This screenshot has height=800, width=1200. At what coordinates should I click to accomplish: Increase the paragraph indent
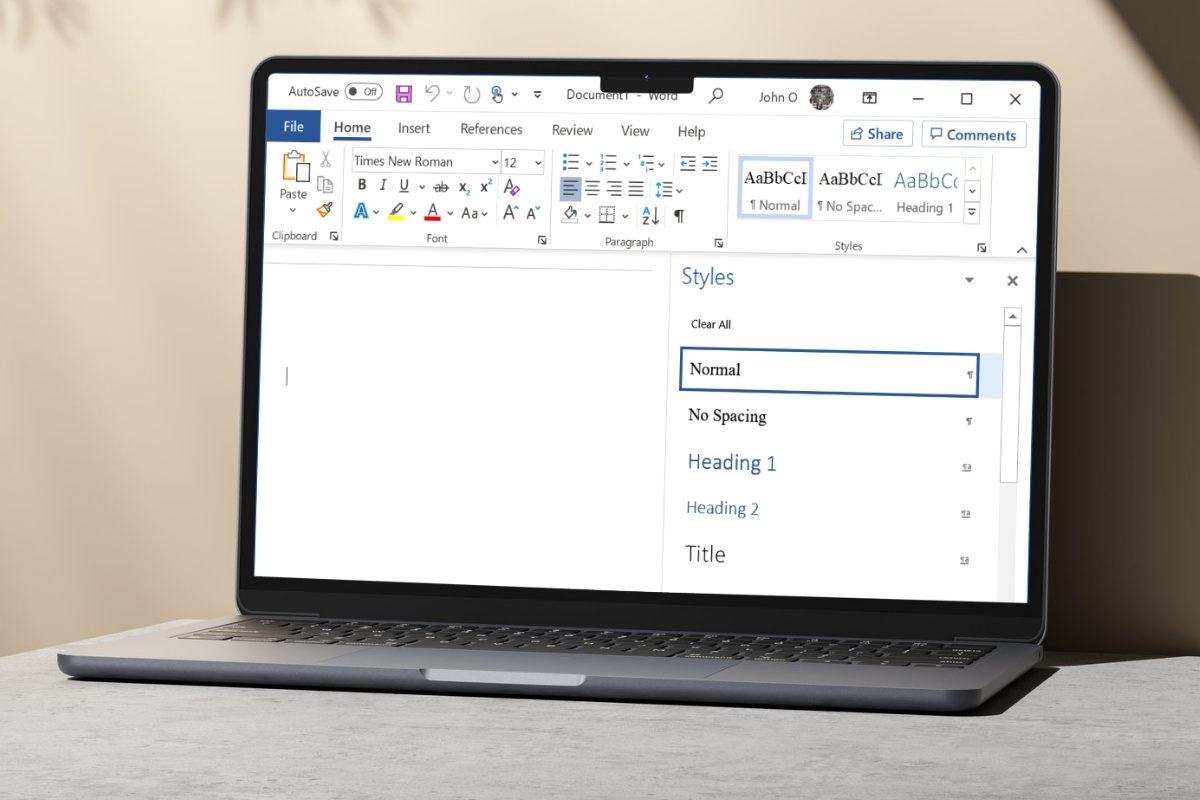(710, 164)
